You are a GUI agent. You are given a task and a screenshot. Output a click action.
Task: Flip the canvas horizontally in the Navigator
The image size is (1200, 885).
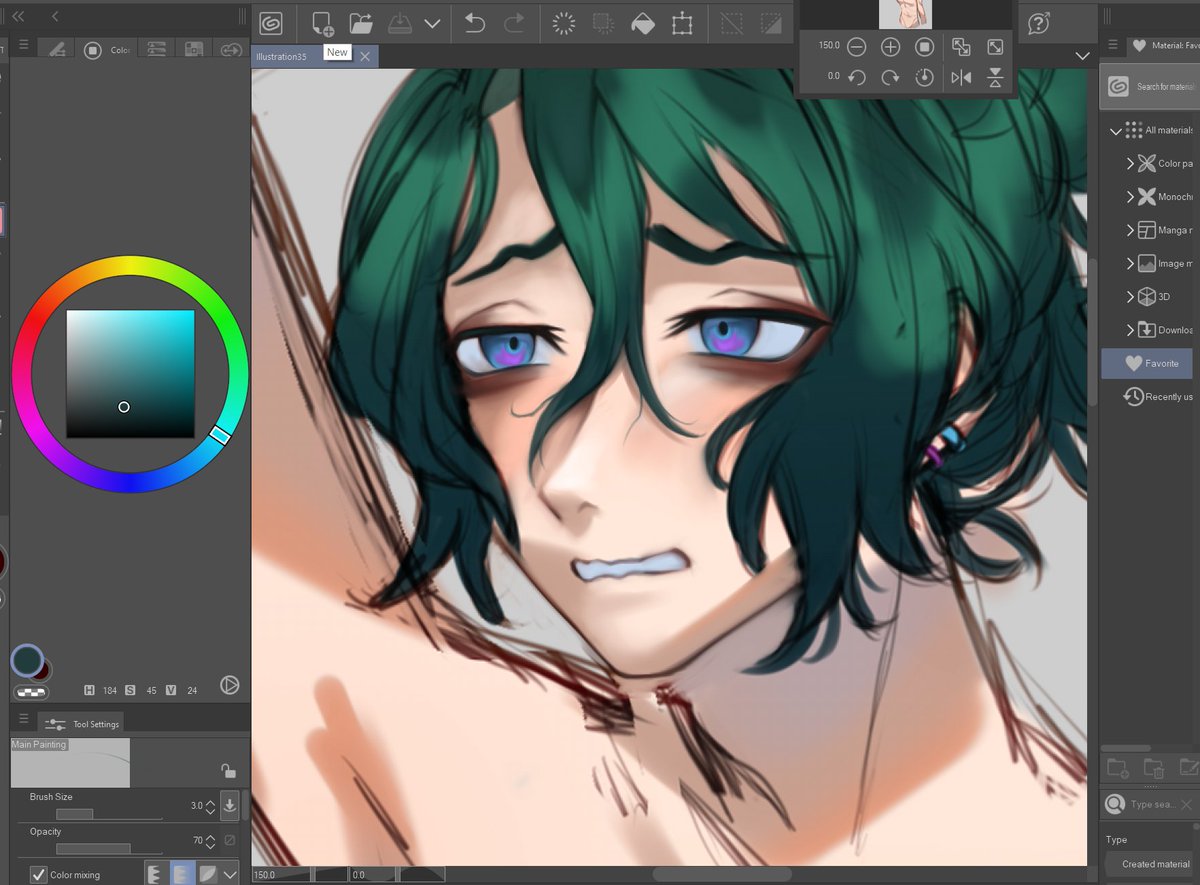click(x=961, y=77)
